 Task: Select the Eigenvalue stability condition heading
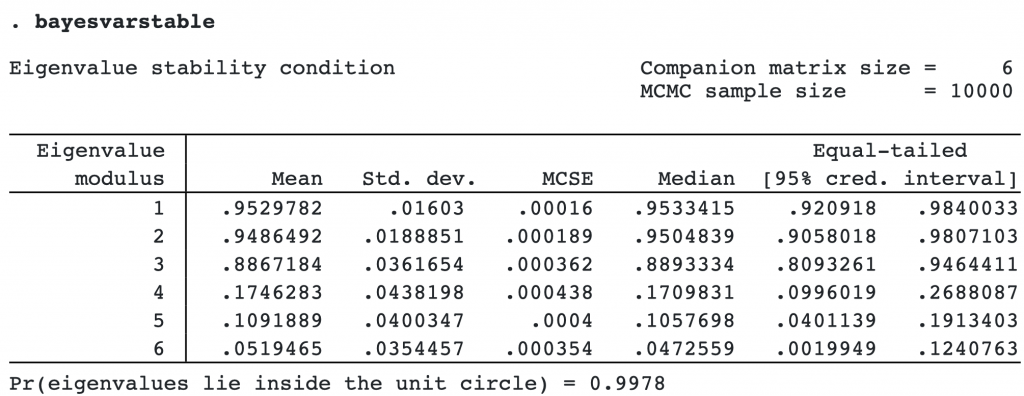(202, 68)
